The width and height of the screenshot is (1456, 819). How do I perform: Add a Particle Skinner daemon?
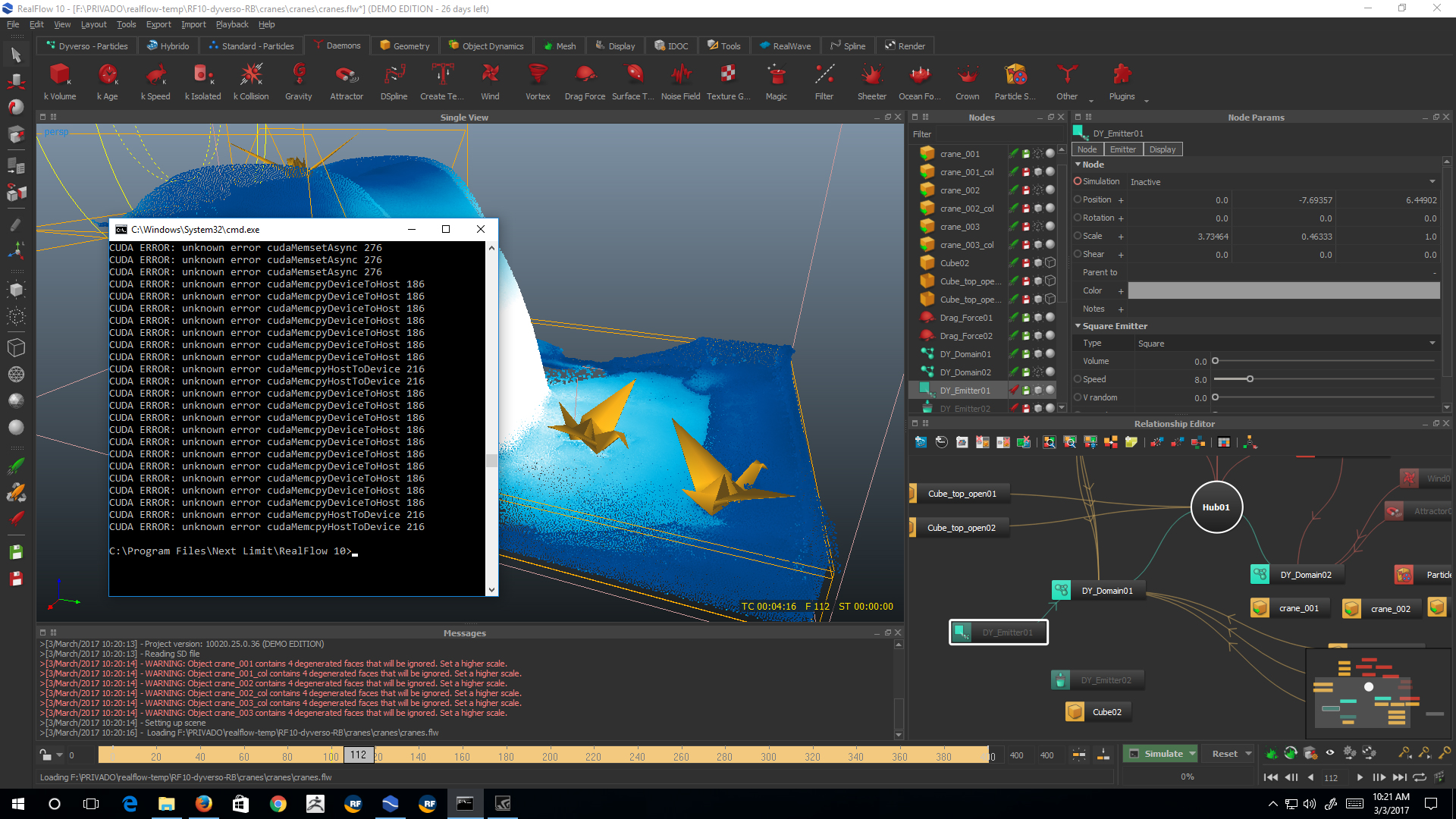tap(1015, 81)
